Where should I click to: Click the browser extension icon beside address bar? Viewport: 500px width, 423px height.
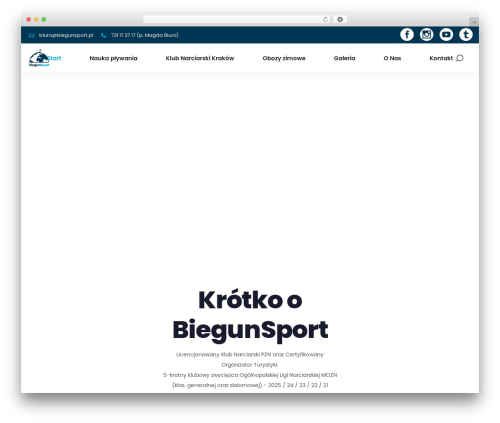coord(340,19)
